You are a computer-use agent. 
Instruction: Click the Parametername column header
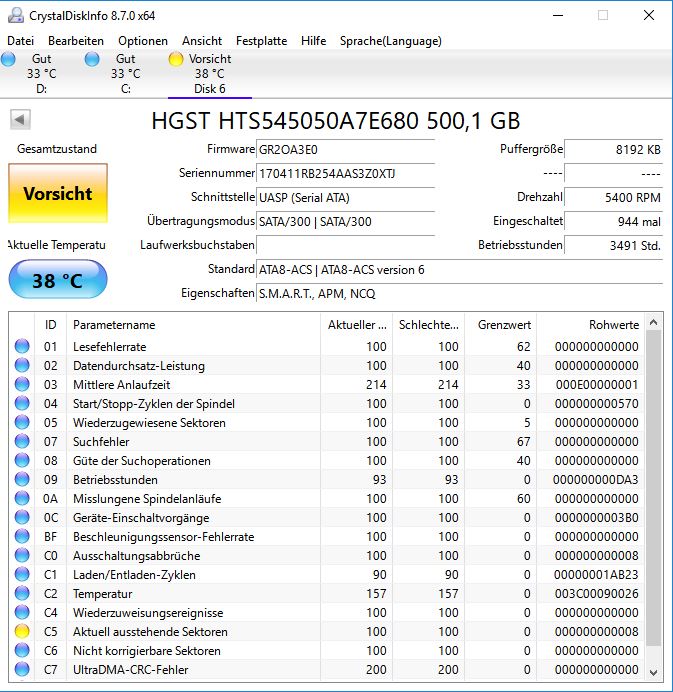coord(193,325)
